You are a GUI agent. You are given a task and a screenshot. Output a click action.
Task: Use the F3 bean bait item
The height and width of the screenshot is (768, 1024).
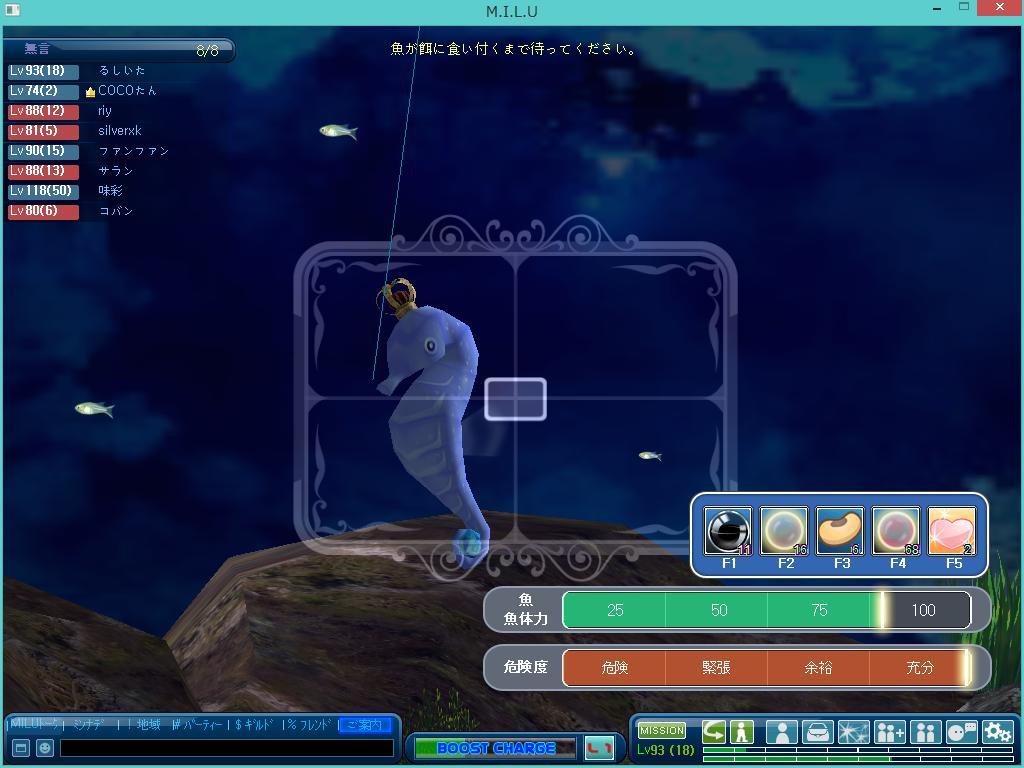pyautogui.click(x=840, y=531)
